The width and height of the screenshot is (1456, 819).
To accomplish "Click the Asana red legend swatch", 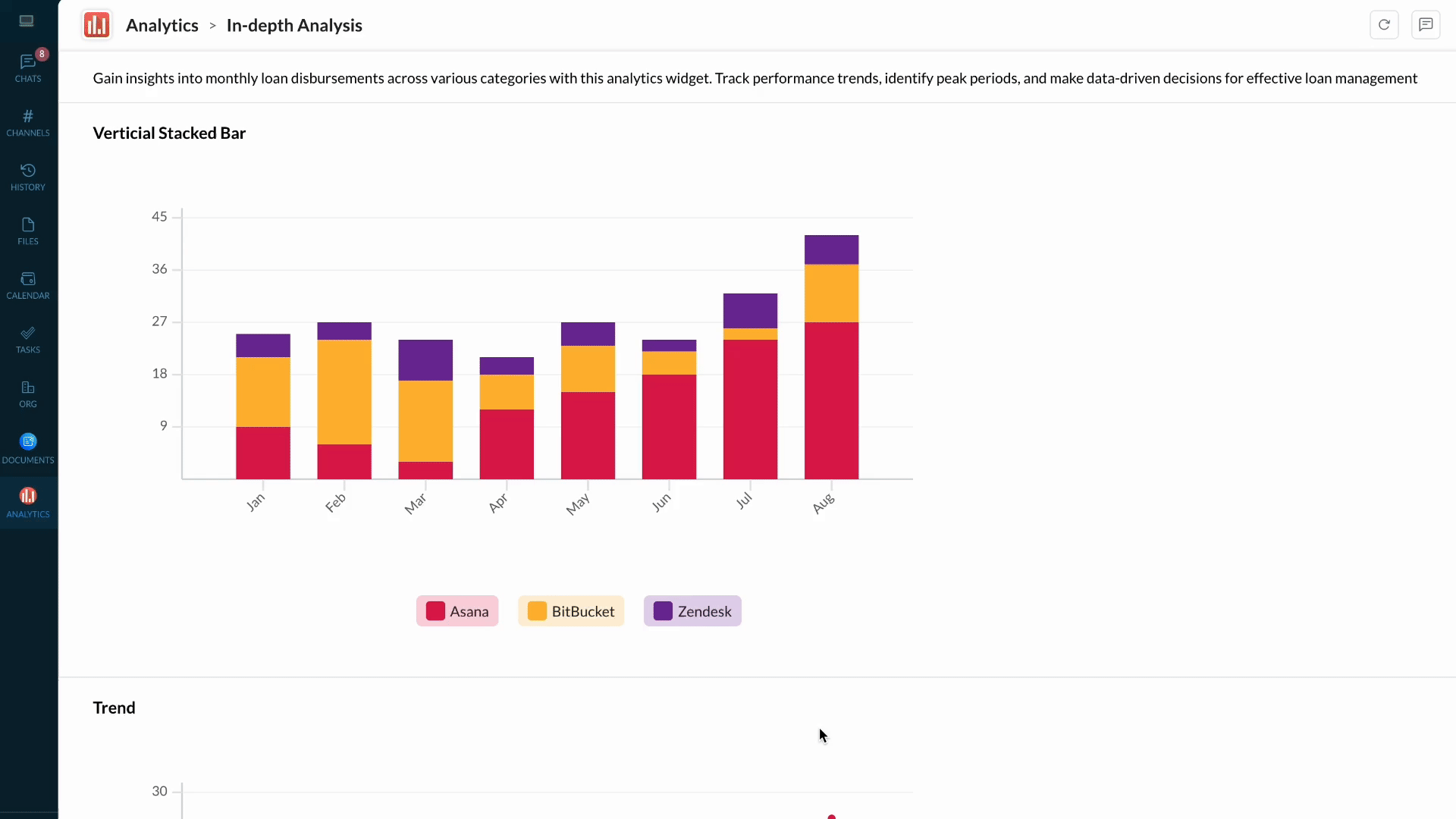I will coord(435,611).
